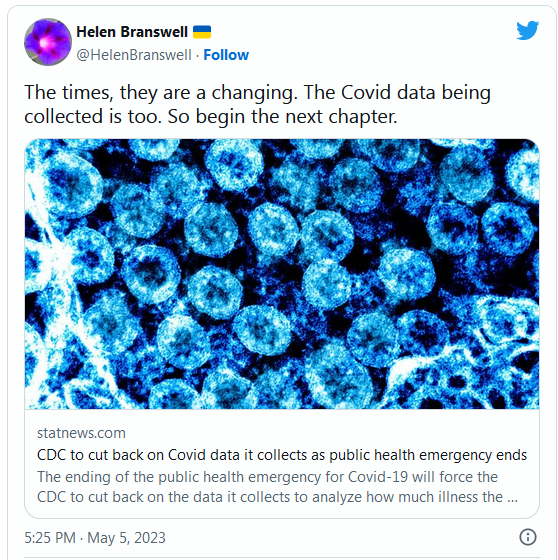Viewport: 558px width, 560px height.
Task: Open headline 'CDC to cut back on Covid data'
Action: pyautogui.click(x=282, y=455)
